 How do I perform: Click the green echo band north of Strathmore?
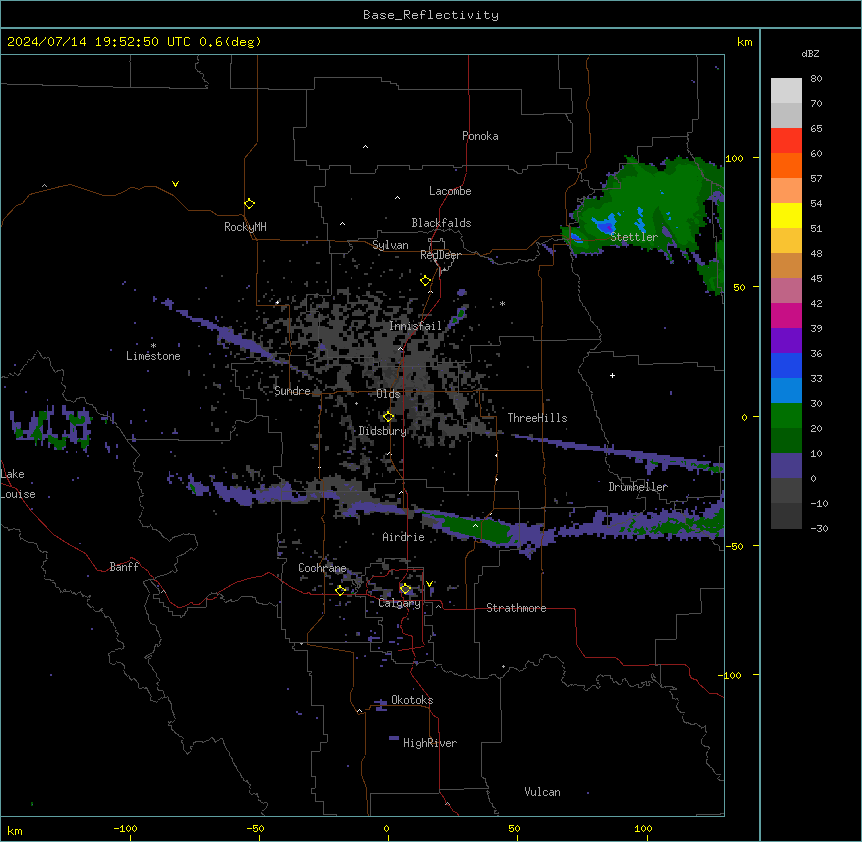click(x=474, y=528)
